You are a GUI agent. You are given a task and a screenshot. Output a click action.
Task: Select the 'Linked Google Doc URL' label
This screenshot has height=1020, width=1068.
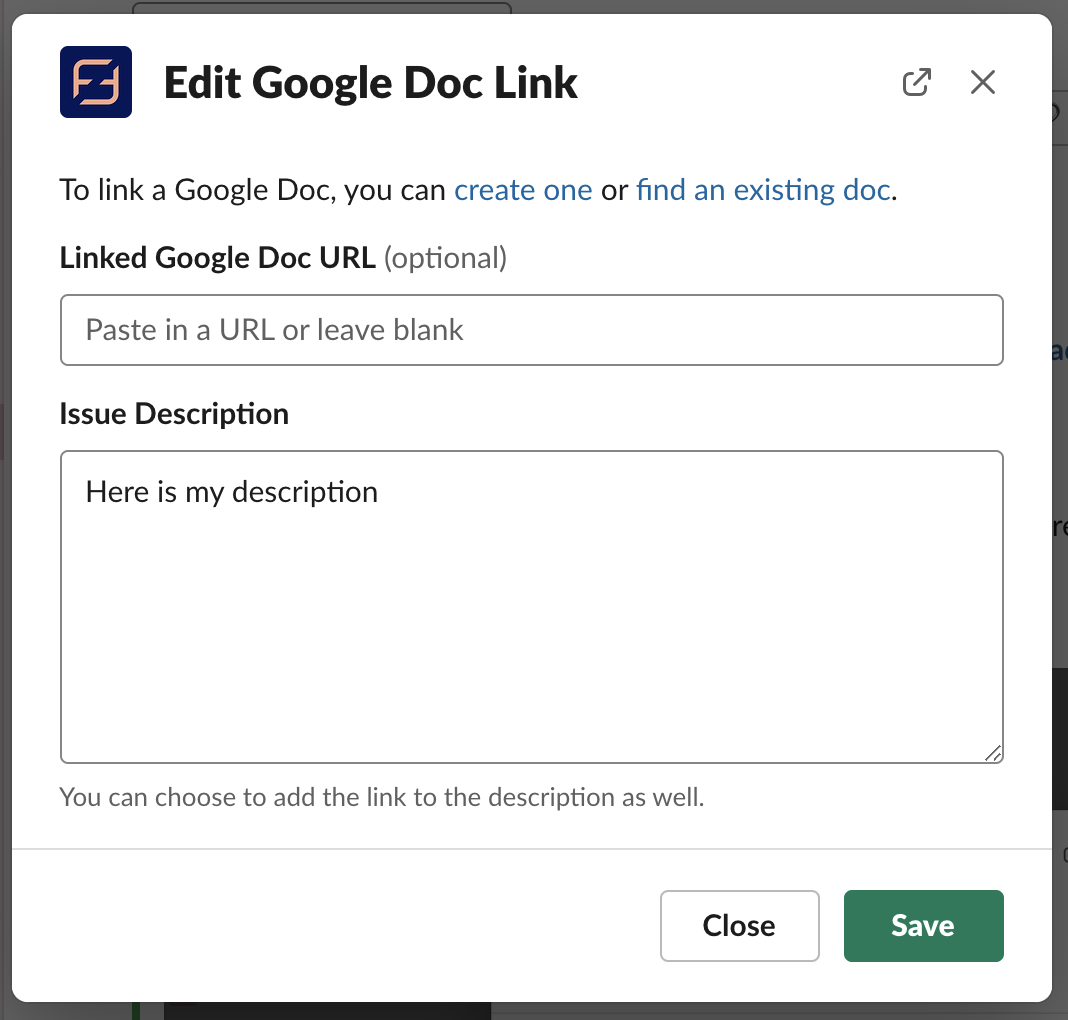coord(217,258)
